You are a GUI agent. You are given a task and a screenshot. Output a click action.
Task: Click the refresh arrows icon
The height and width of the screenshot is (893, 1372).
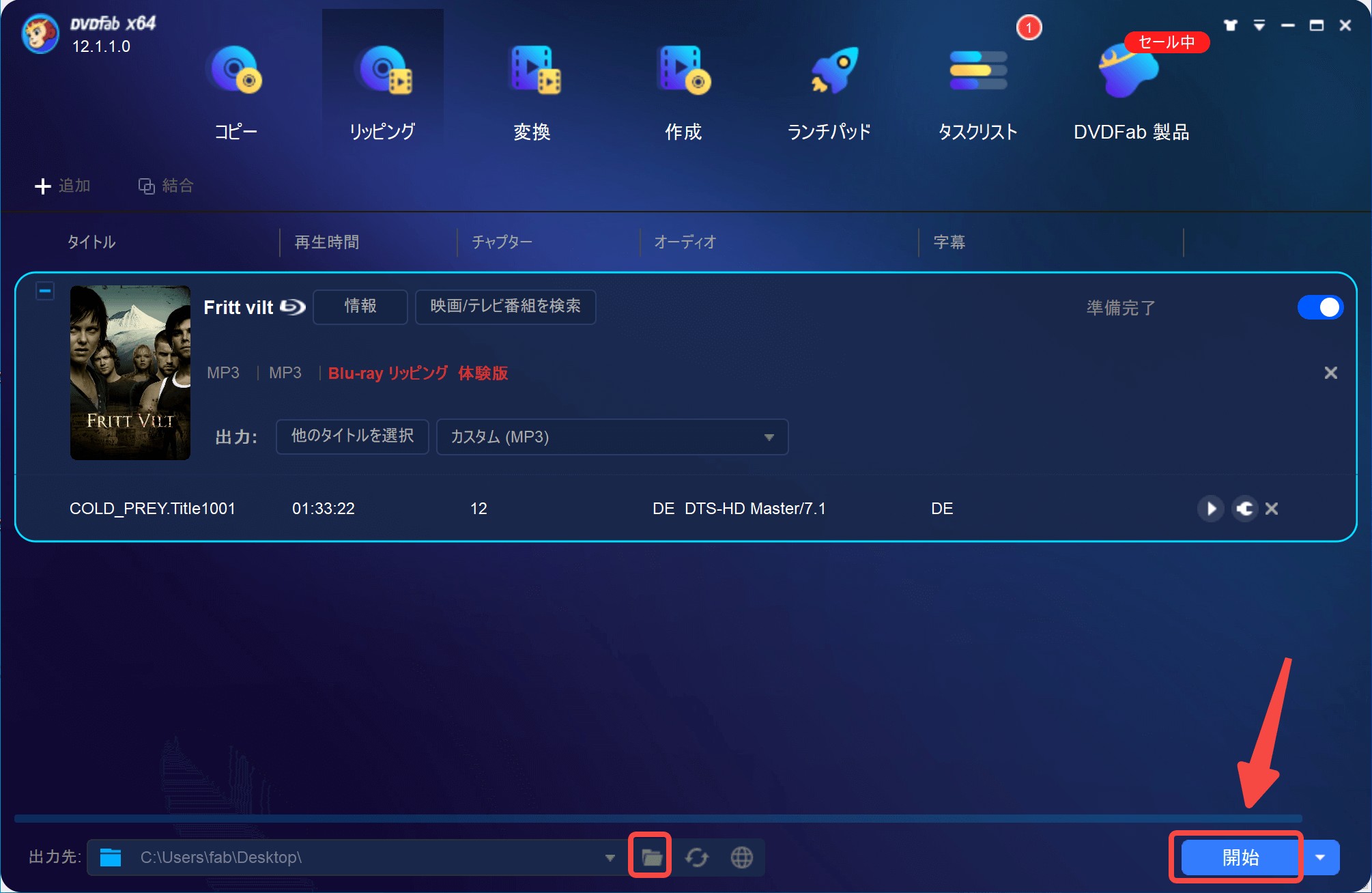point(696,857)
